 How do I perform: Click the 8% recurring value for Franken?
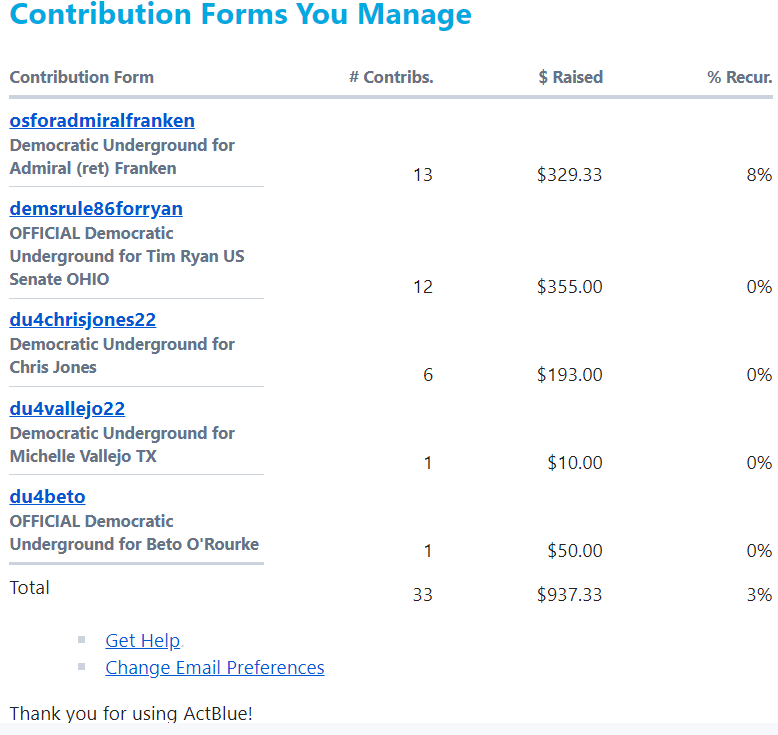click(759, 175)
